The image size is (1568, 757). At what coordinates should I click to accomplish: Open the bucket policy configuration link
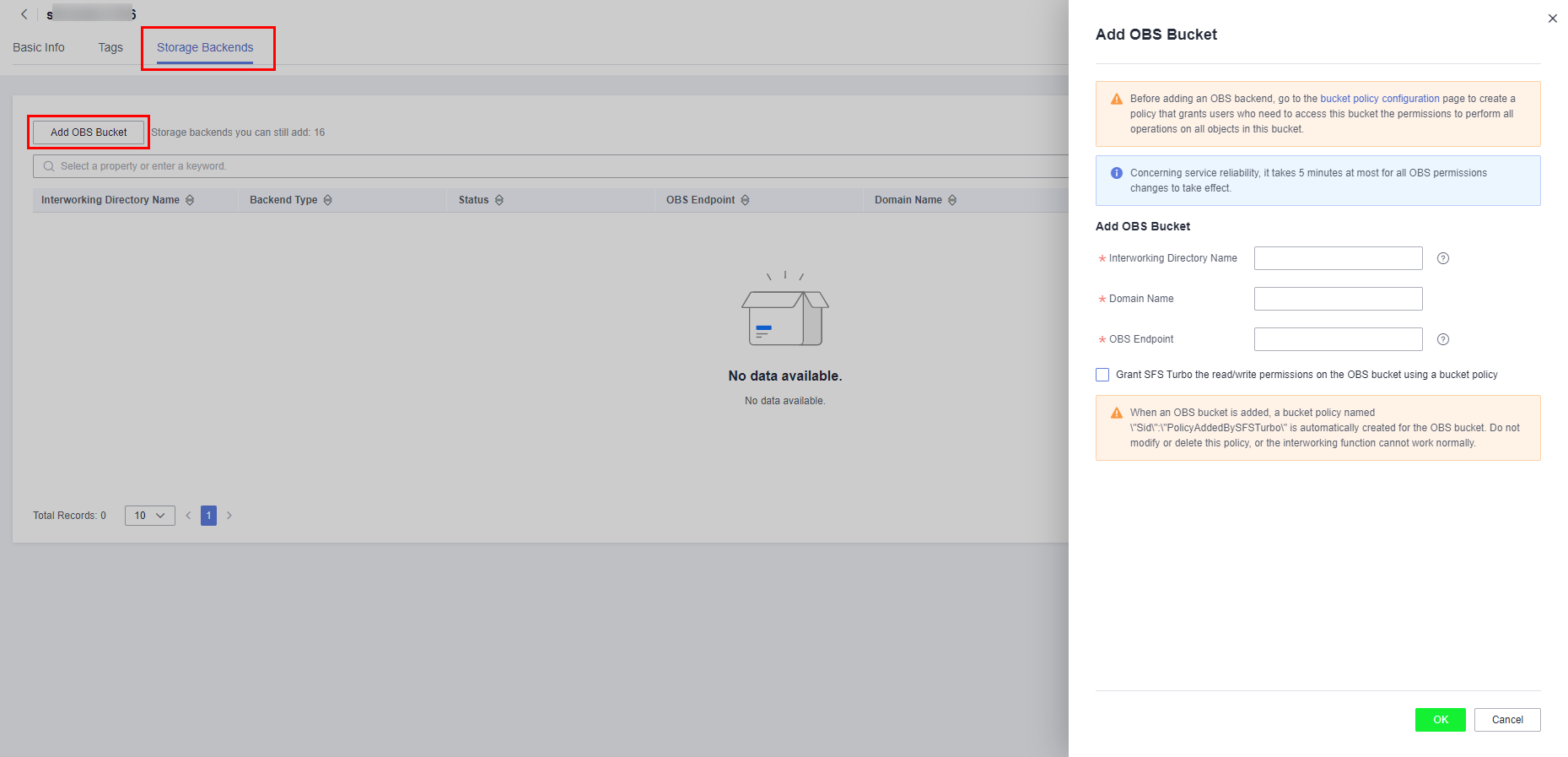click(1380, 99)
